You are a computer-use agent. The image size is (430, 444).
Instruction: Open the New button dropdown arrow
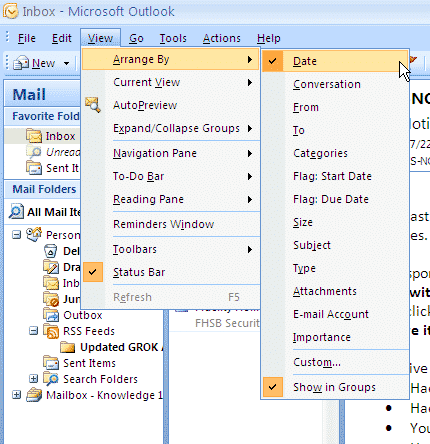coord(66,63)
